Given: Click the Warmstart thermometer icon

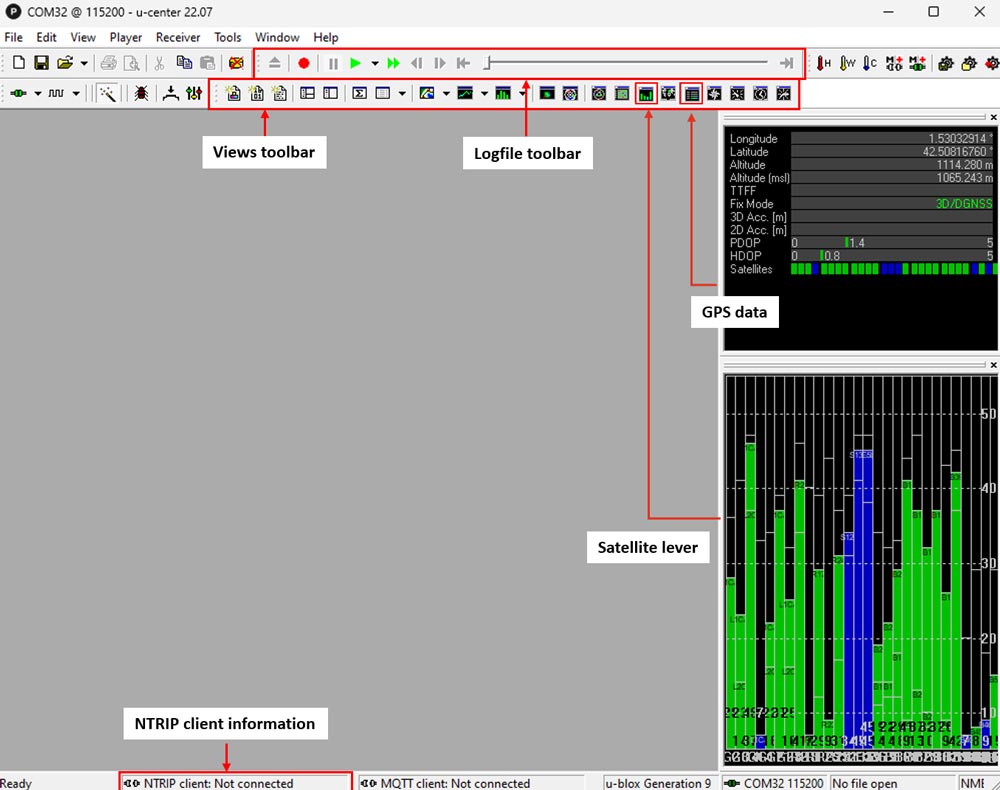Looking at the screenshot, I should click(x=846, y=63).
